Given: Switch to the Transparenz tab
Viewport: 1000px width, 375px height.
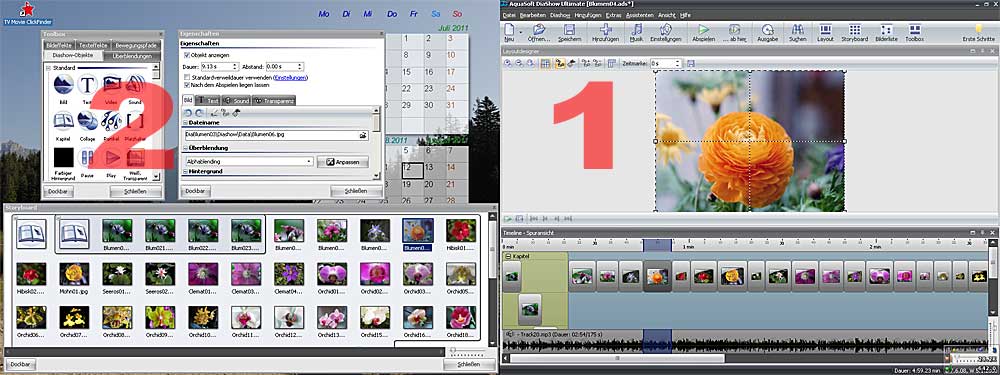Looking at the screenshot, I should 274,101.
